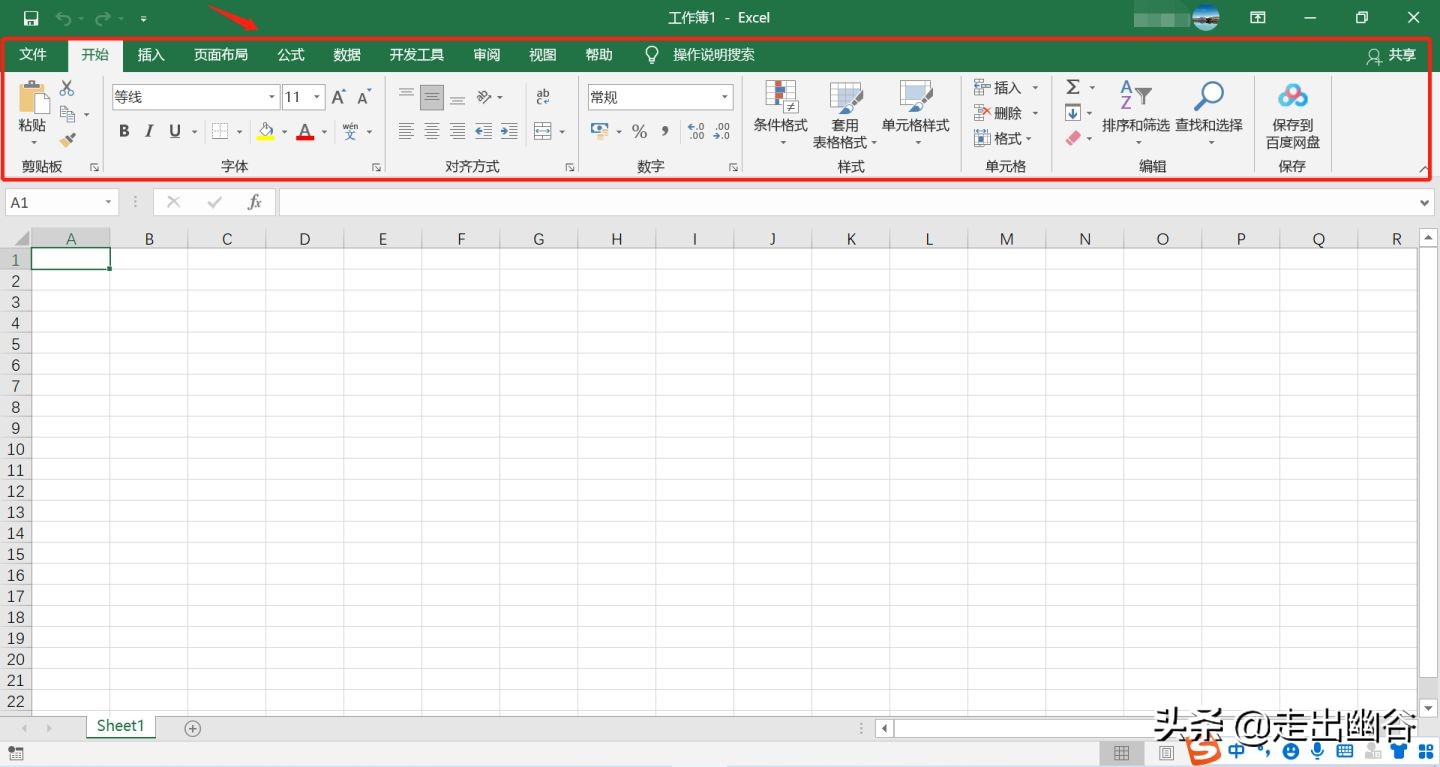Click the Fill down arrow icon
The width and height of the screenshot is (1440, 767).
(x=1073, y=113)
